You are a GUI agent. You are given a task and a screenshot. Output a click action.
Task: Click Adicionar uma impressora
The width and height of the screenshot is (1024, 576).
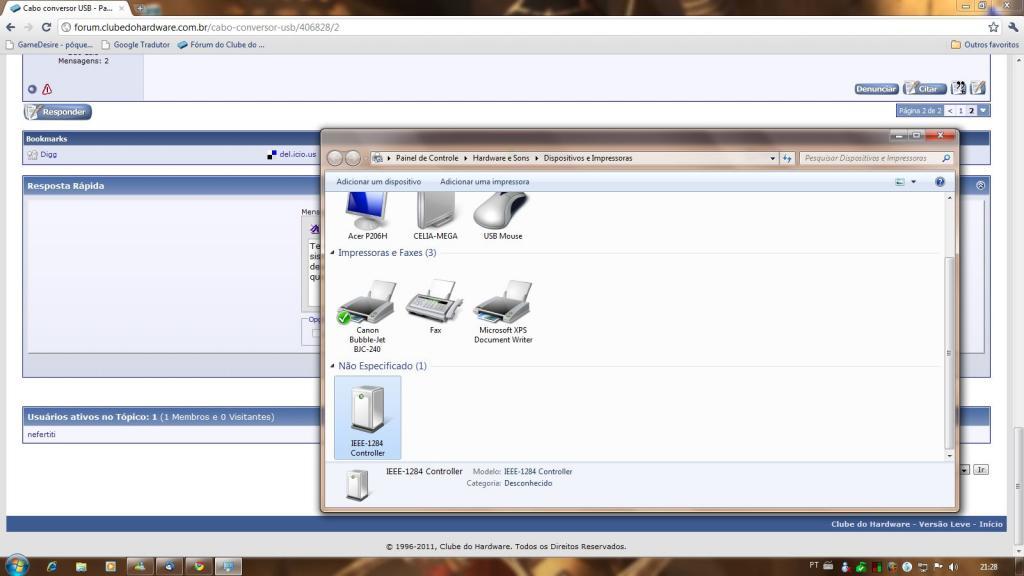click(x=485, y=182)
